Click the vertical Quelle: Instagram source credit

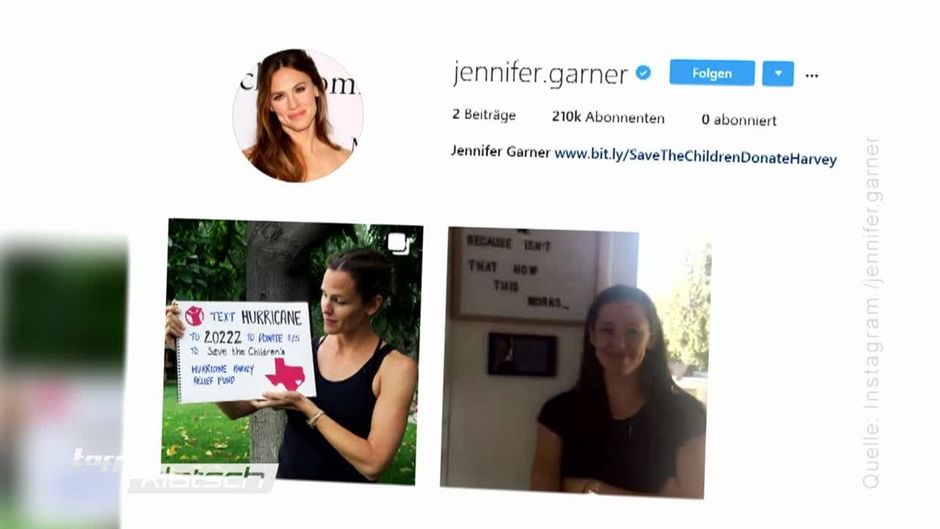(870, 313)
